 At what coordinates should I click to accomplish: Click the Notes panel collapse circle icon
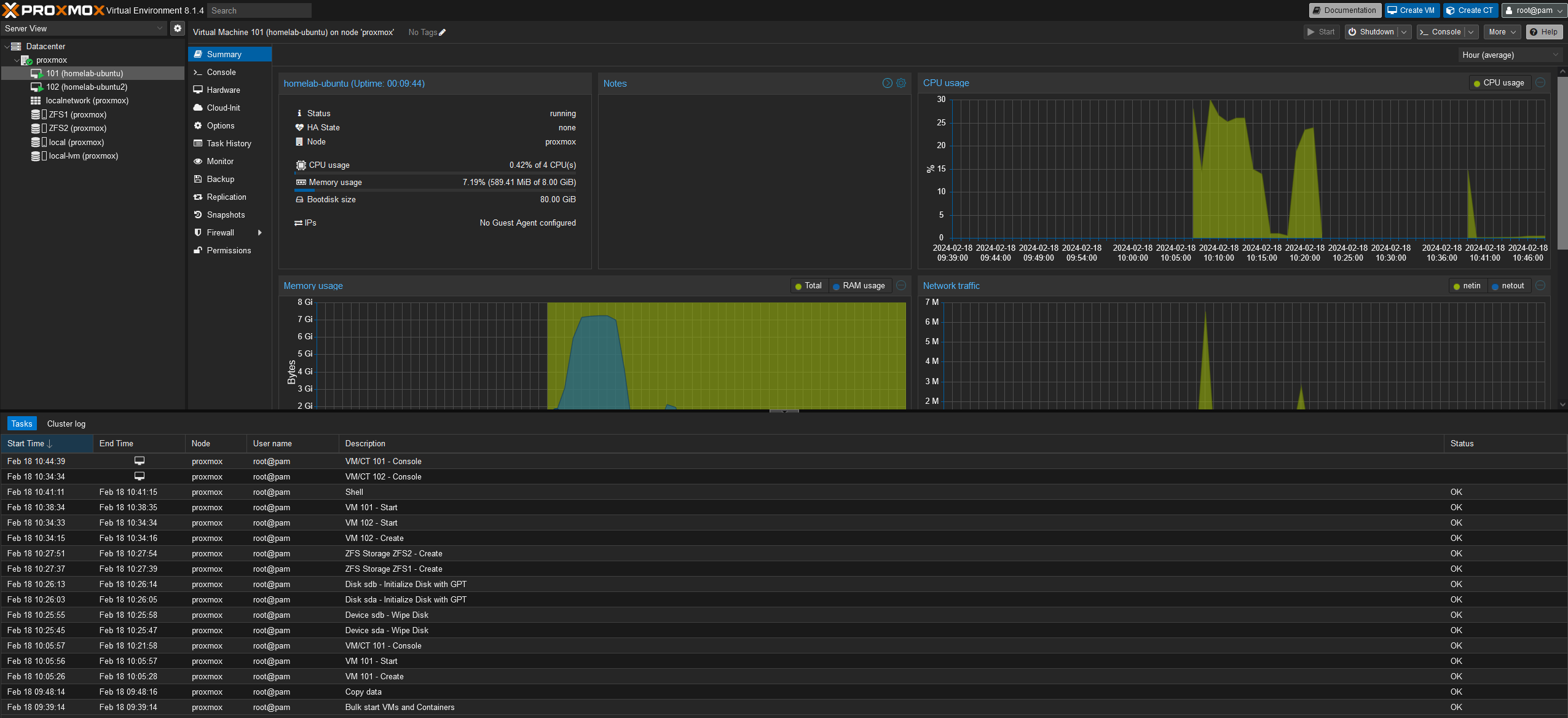click(887, 83)
